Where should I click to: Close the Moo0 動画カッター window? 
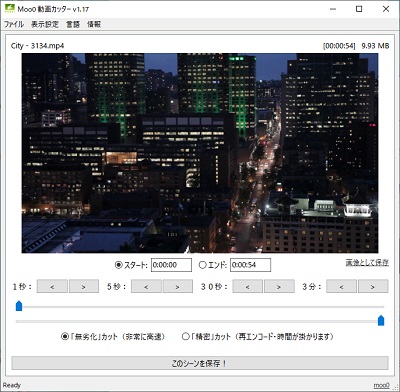coord(386,9)
